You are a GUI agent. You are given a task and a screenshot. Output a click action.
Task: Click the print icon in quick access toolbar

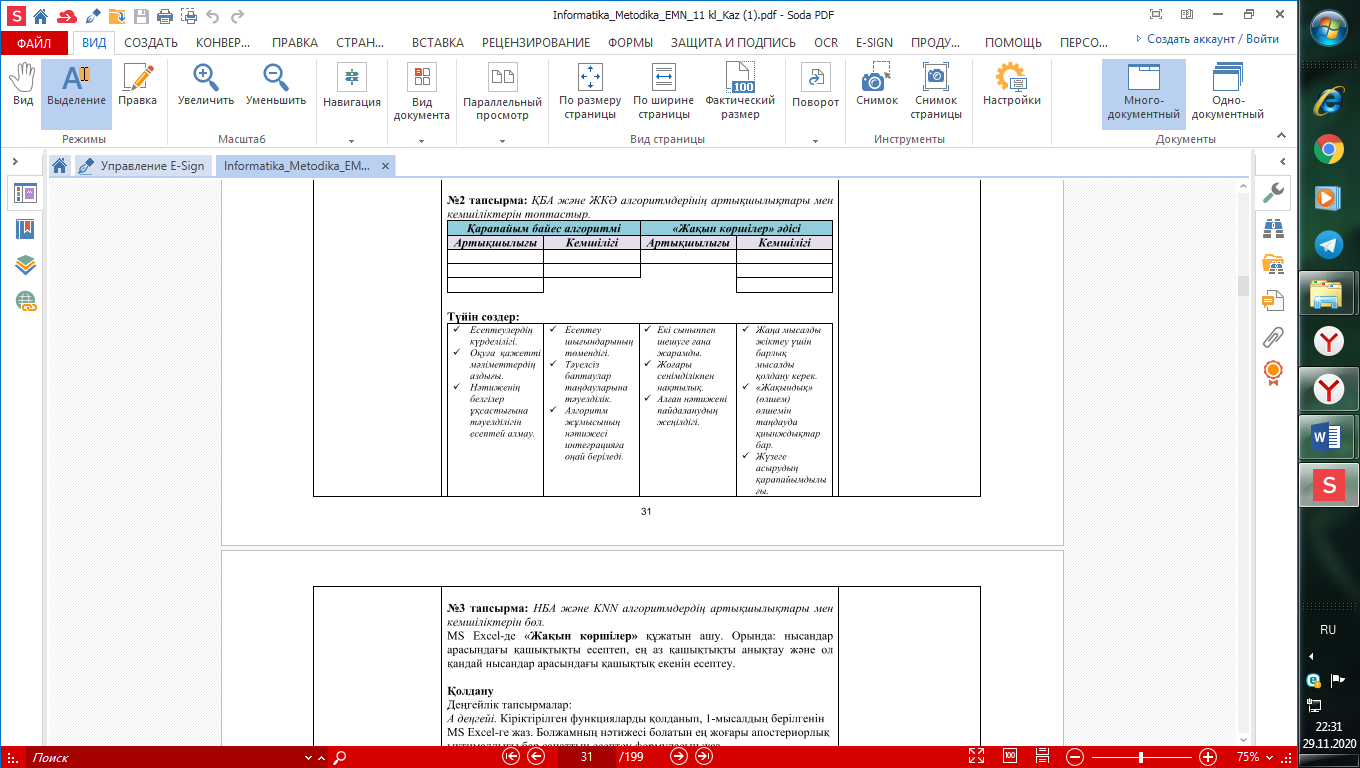coord(163,17)
